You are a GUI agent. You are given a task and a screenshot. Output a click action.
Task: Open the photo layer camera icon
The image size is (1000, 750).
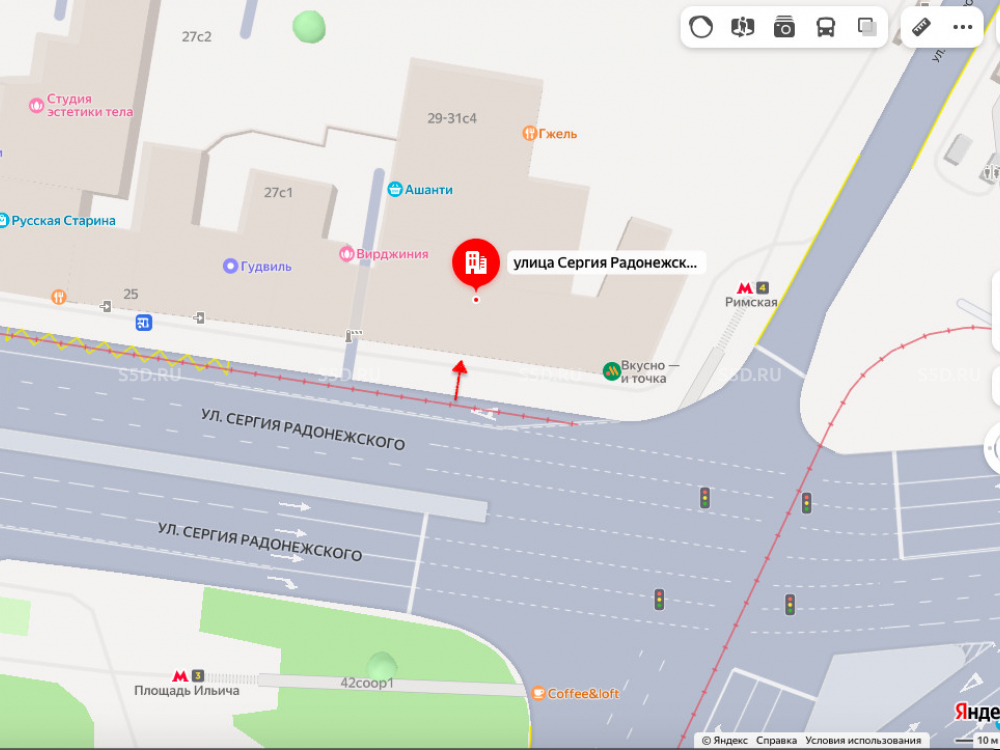pos(784,27)
